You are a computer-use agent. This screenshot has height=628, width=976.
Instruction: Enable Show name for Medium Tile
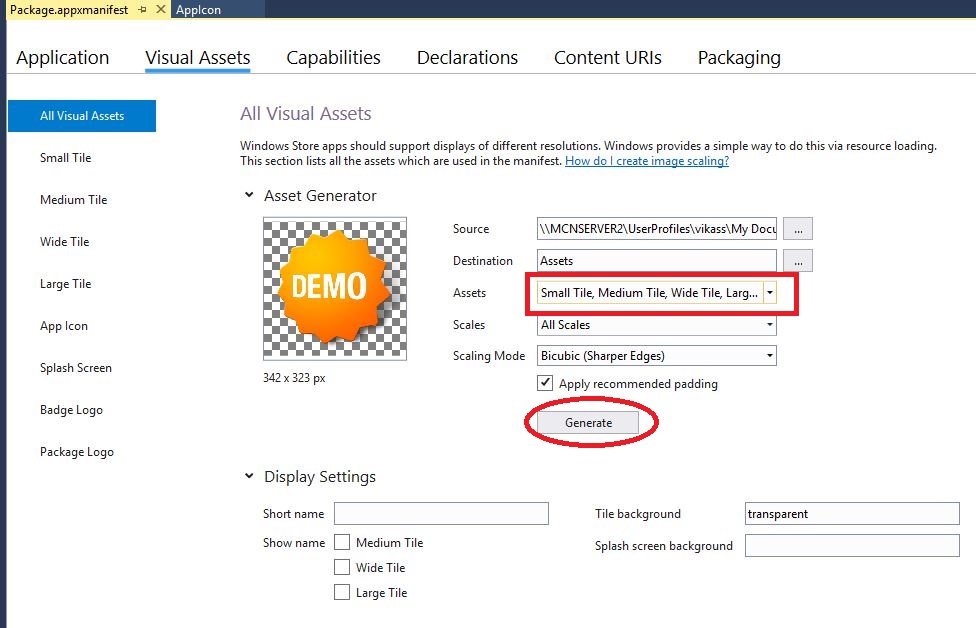342,543
